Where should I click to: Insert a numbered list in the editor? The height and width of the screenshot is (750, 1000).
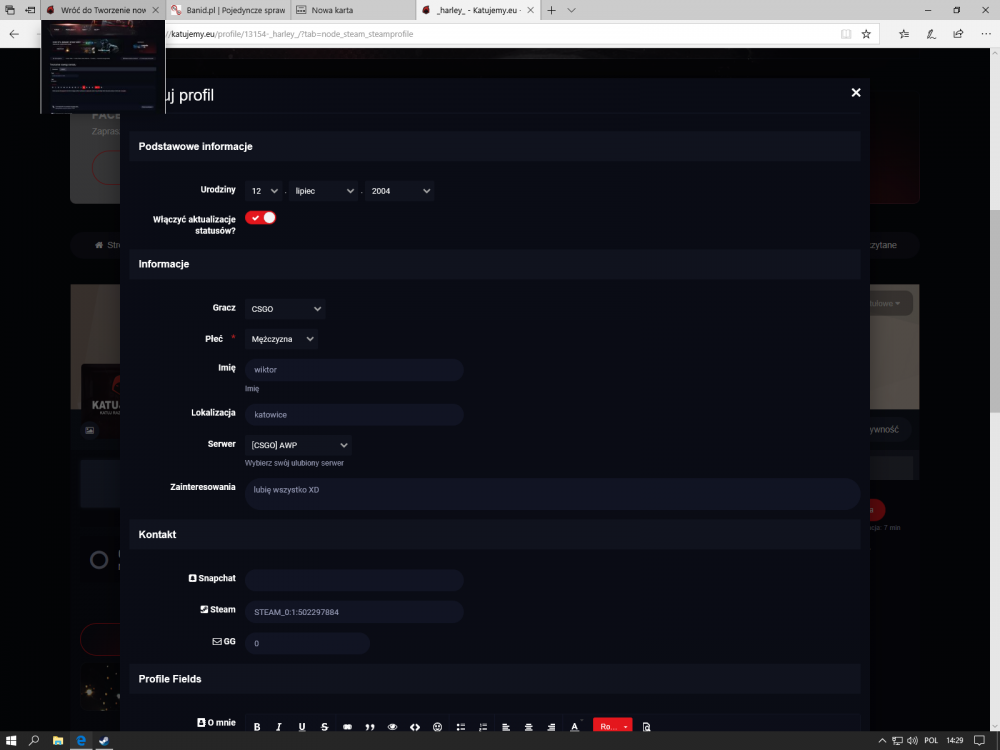(x=483, y=726)
